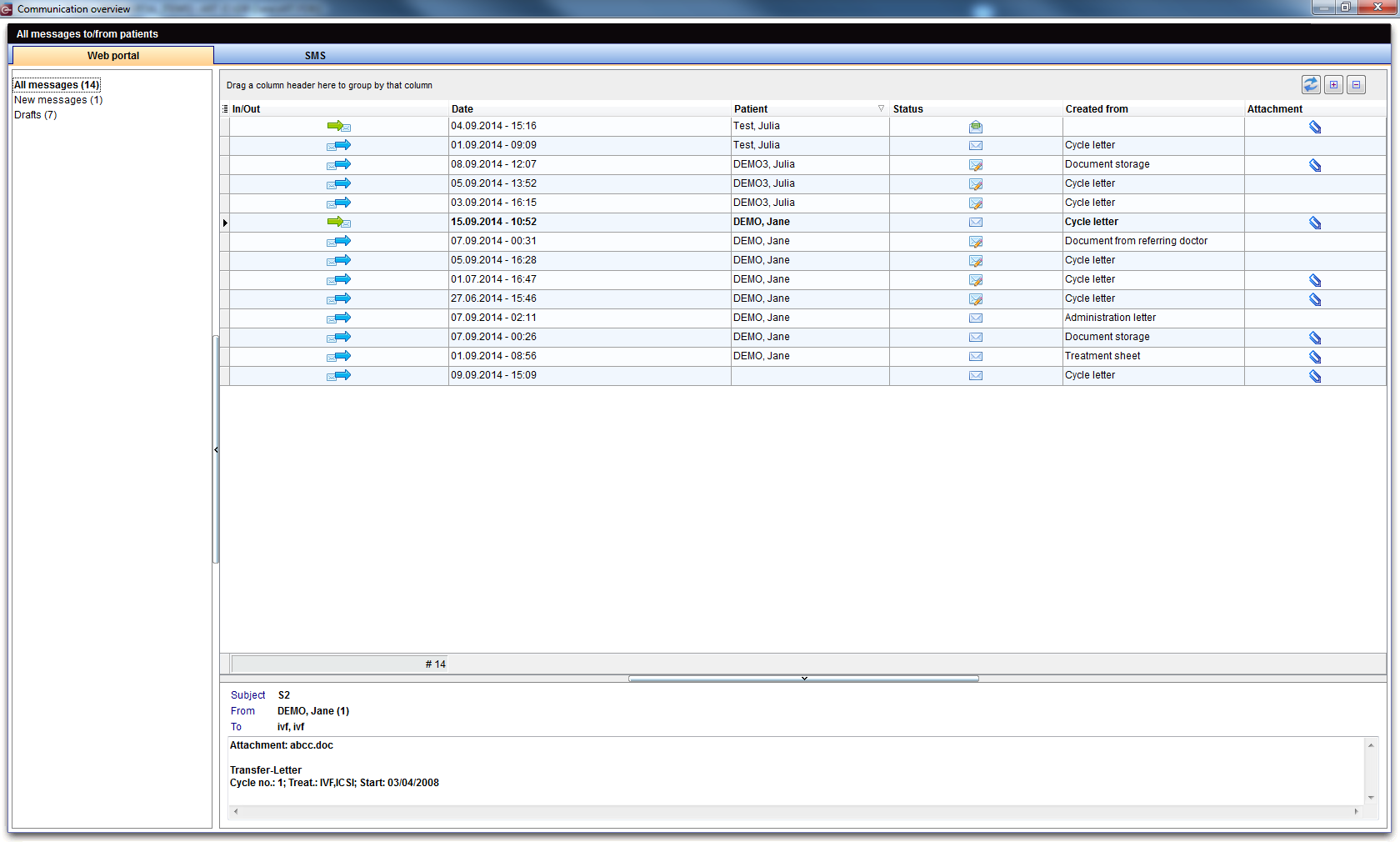Click envelope status icon for 01.09.2014 - 09:09
This screenshot has height=842, width=1400.
coord(976,146)
